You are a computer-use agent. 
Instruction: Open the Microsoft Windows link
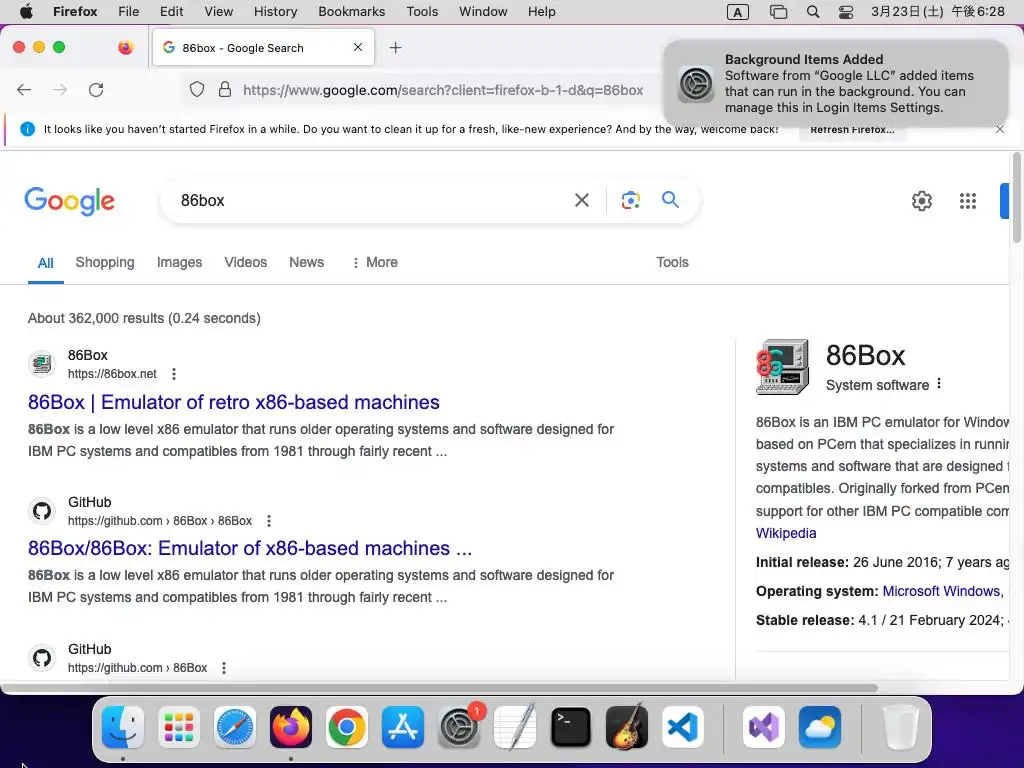click(941, 592)
